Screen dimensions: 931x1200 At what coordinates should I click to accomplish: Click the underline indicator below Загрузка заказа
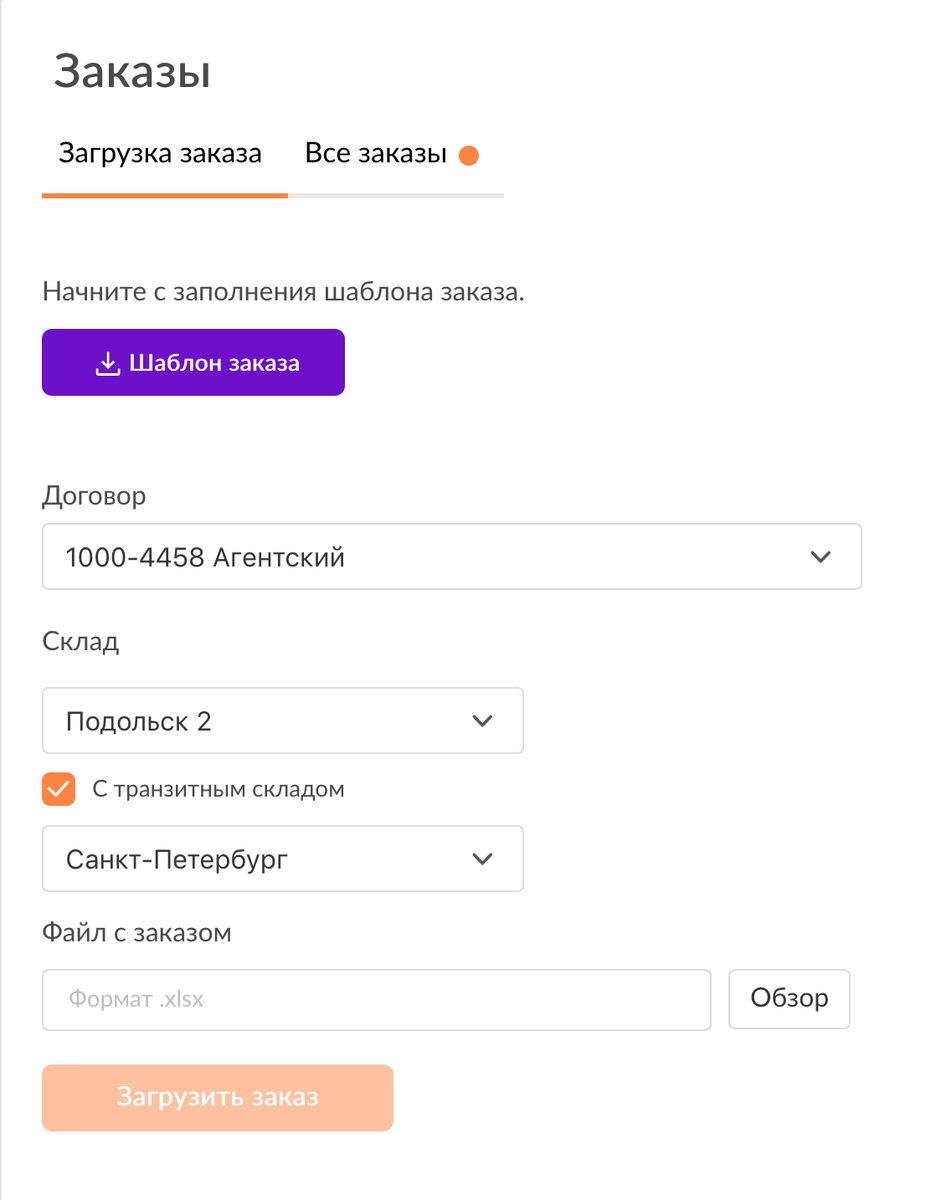pos(164,197)
